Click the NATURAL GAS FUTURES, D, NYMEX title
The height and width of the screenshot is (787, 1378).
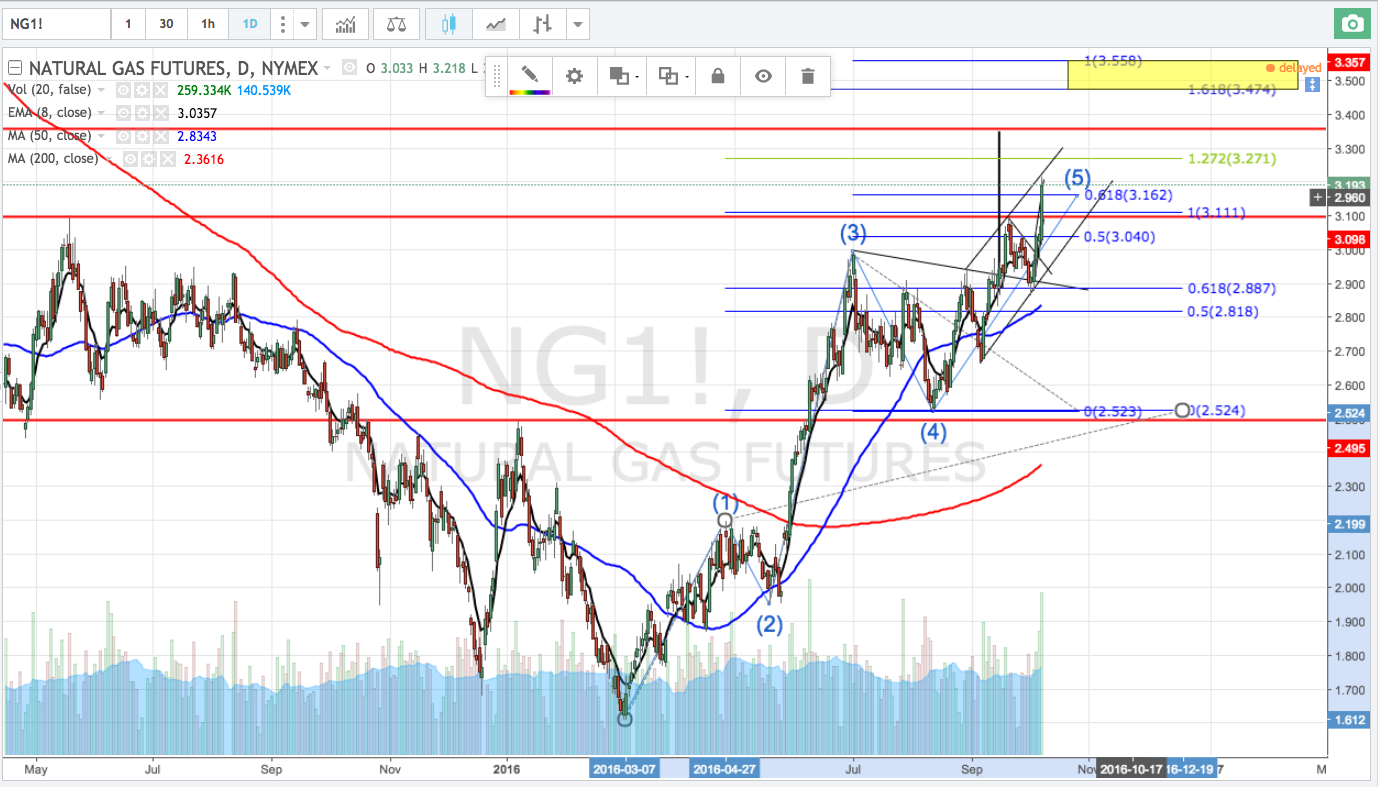click(173, 68)
